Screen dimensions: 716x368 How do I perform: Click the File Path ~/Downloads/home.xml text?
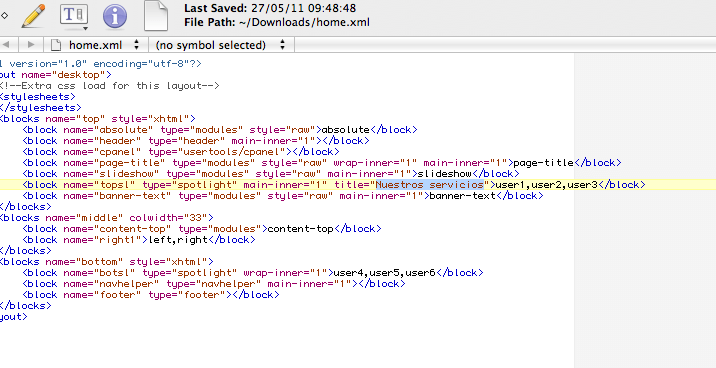277,22
